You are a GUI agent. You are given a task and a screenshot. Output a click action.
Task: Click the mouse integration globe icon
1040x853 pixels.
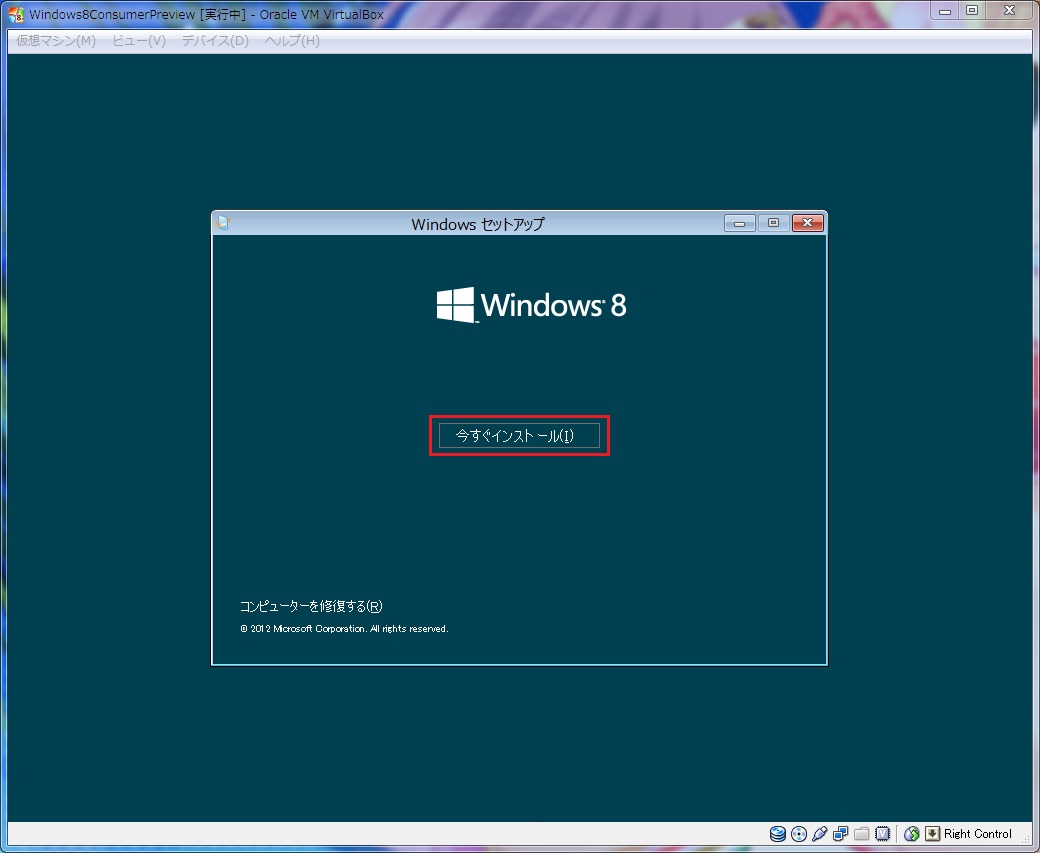pos(912,834)
